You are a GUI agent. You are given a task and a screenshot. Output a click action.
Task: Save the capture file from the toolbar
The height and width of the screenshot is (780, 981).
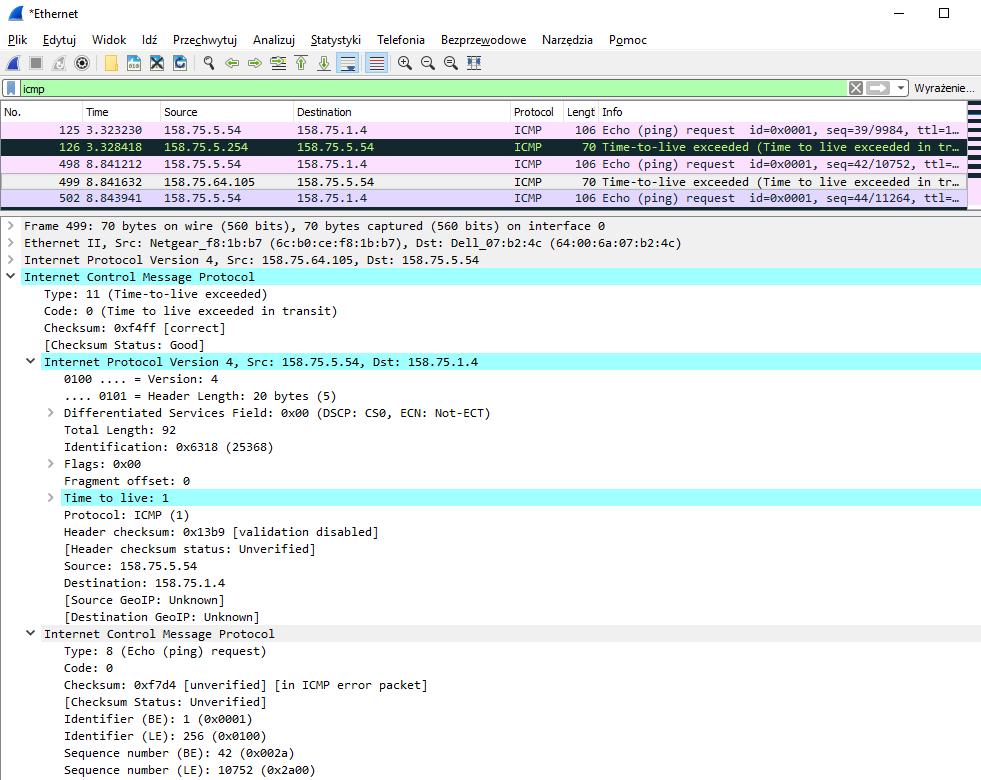point(134,63)
